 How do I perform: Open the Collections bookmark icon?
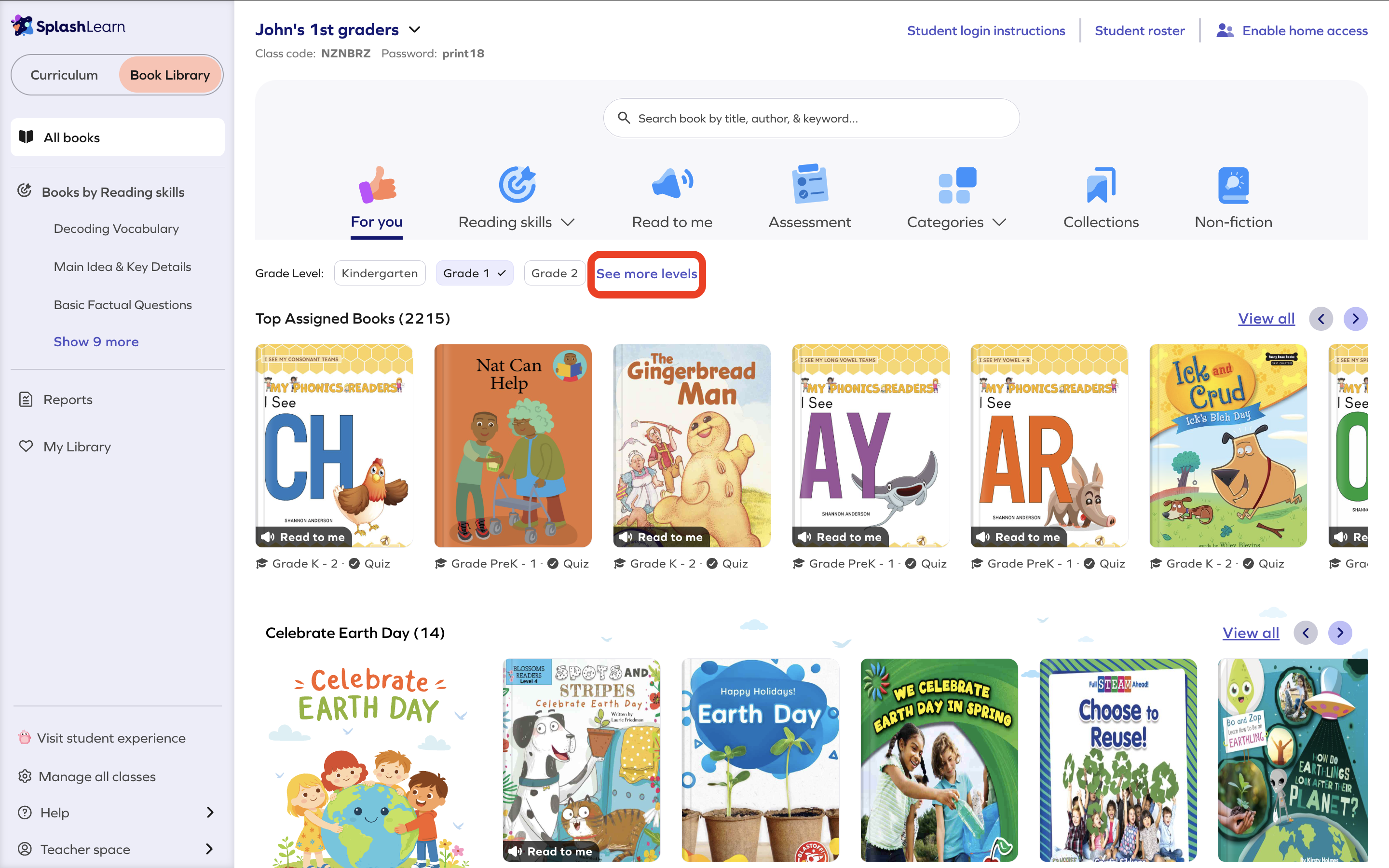1101,185
